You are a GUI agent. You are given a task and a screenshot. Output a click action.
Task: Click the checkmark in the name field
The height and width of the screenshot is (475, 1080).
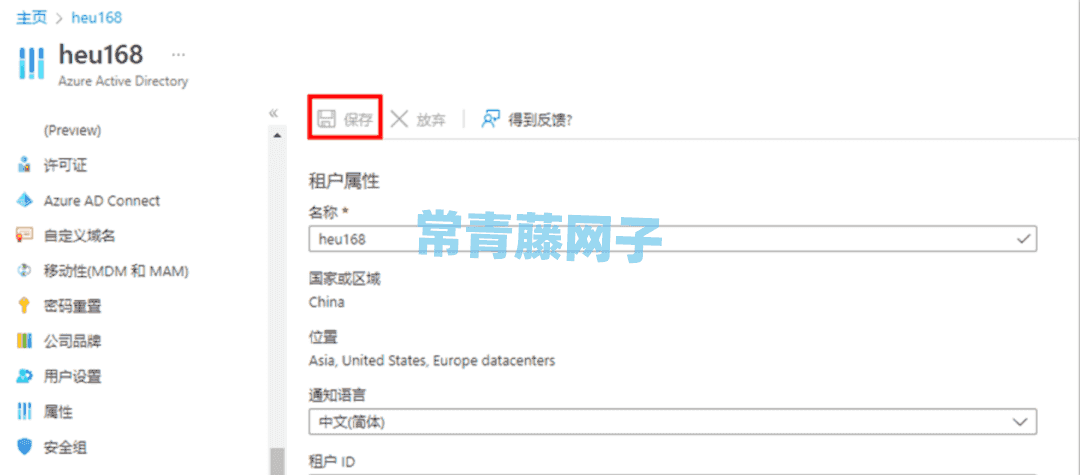(x=1024, y=239)
